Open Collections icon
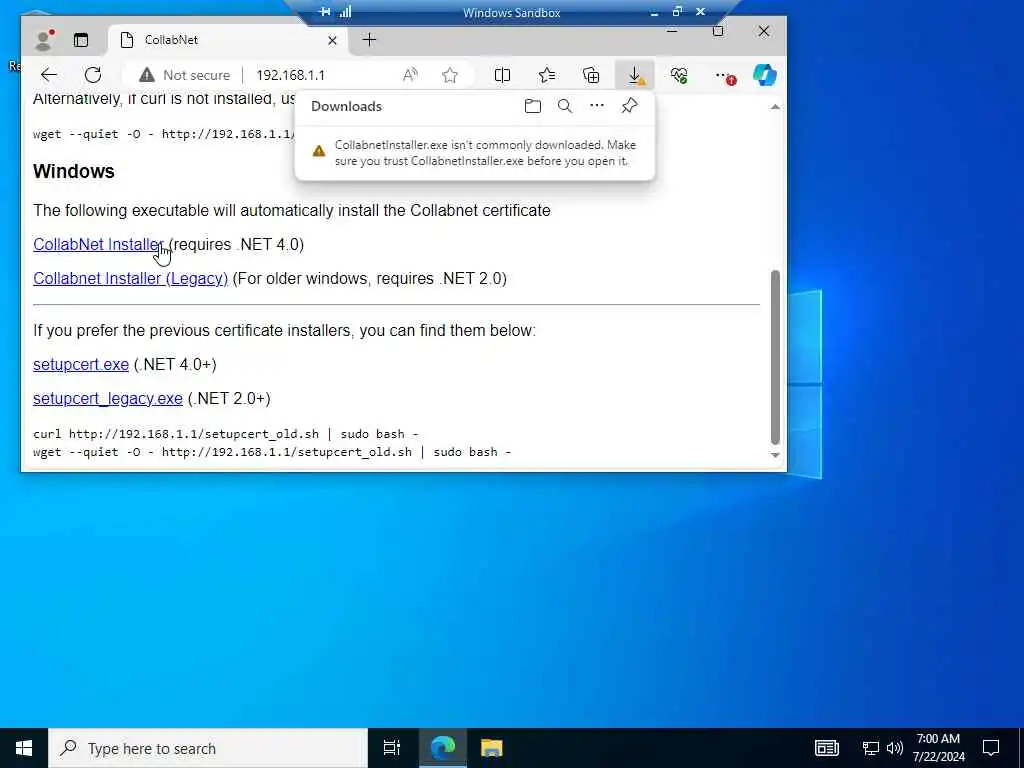Image resolution: width=1024 pixels, height=768 pixels. 591,75
